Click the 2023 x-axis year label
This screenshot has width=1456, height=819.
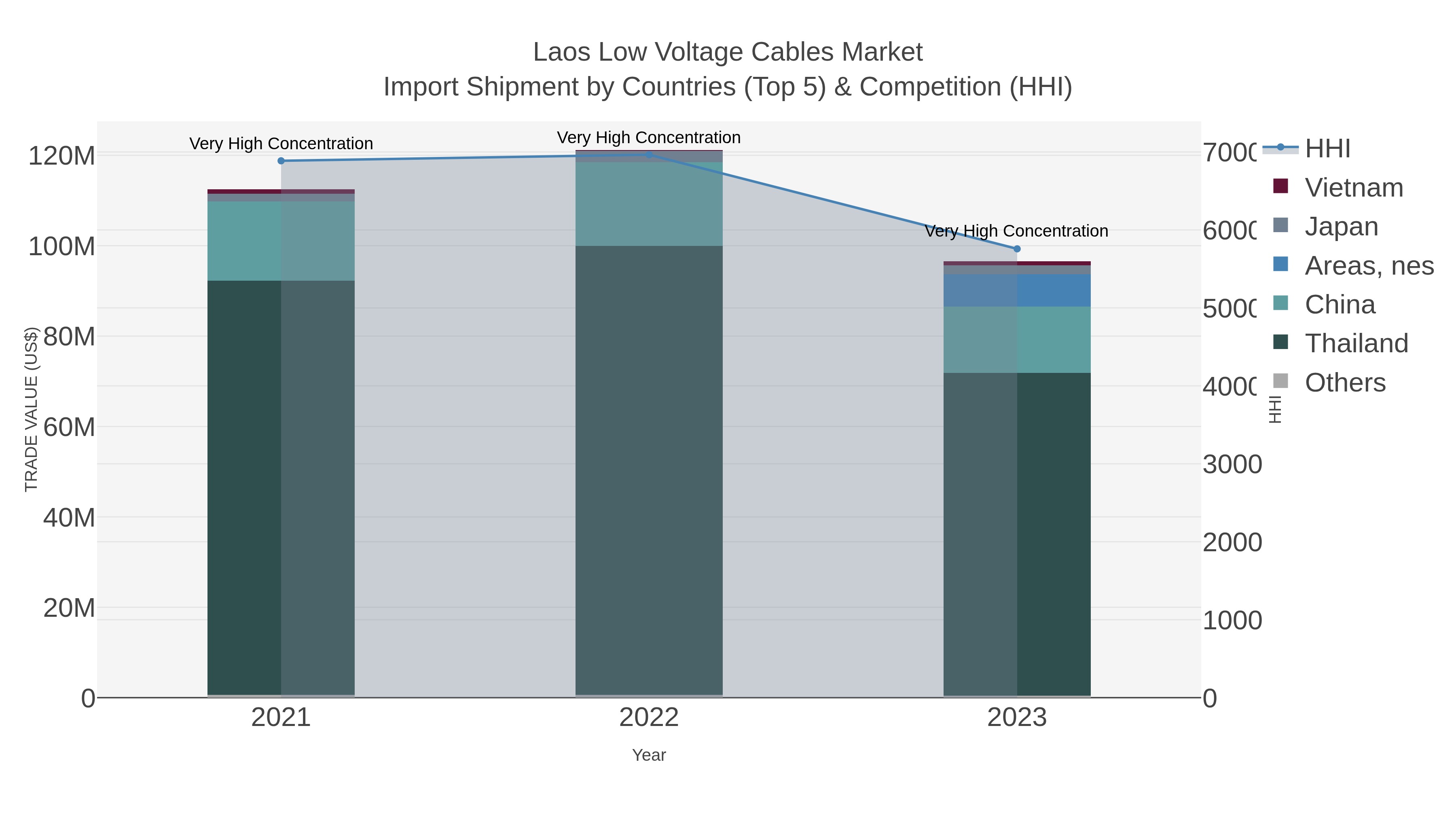(1017, 718)
